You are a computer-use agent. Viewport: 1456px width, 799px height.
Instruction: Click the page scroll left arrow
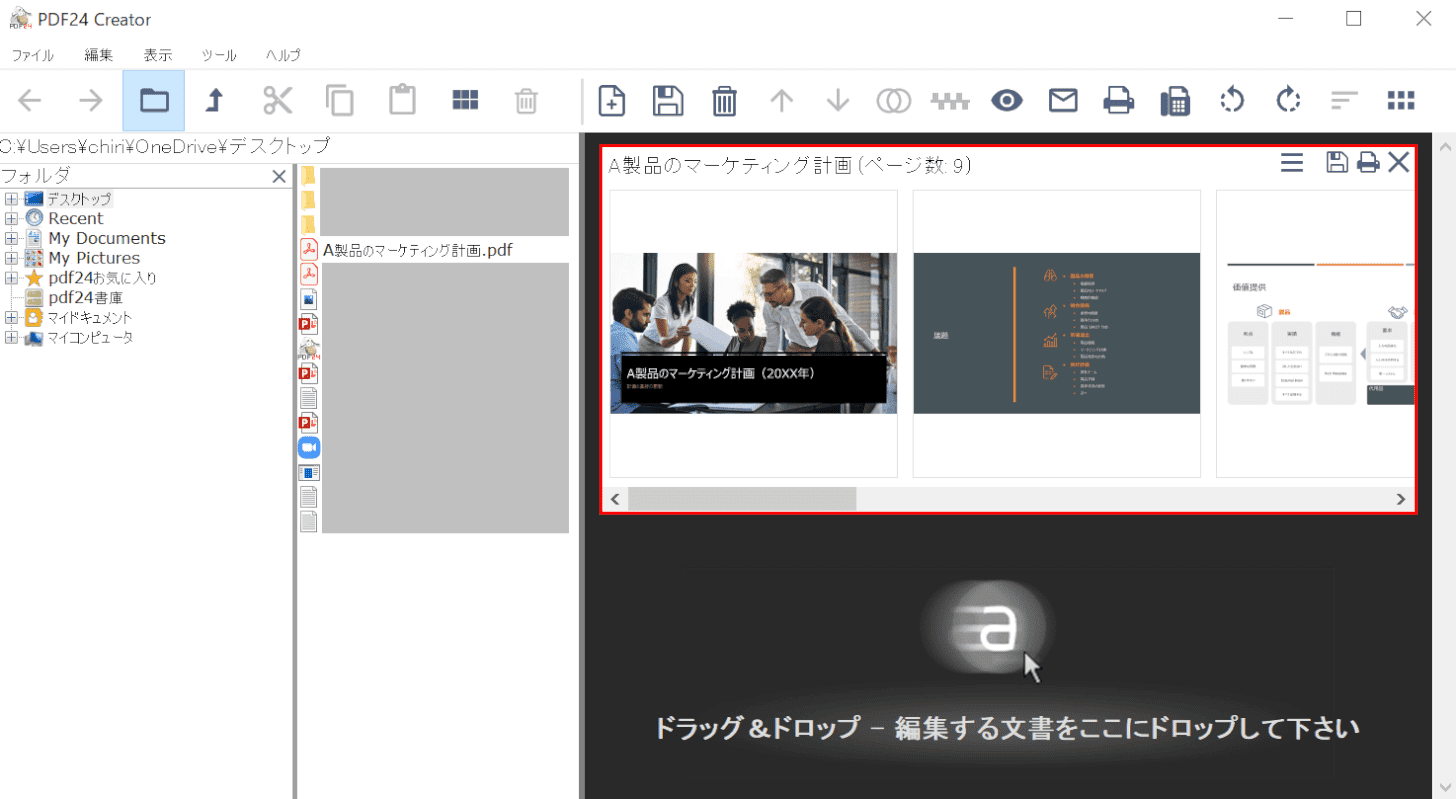(x=615, y=499)
